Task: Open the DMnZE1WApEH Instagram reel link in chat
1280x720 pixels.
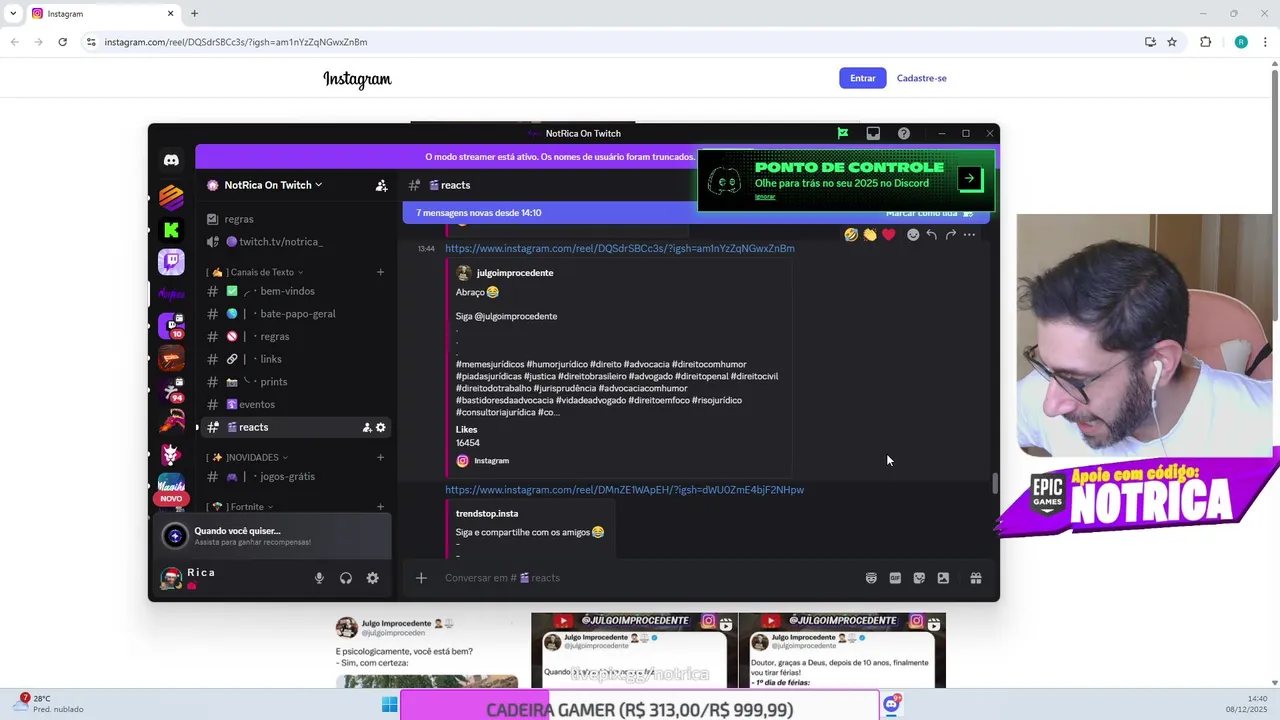Action: (624, 490)
